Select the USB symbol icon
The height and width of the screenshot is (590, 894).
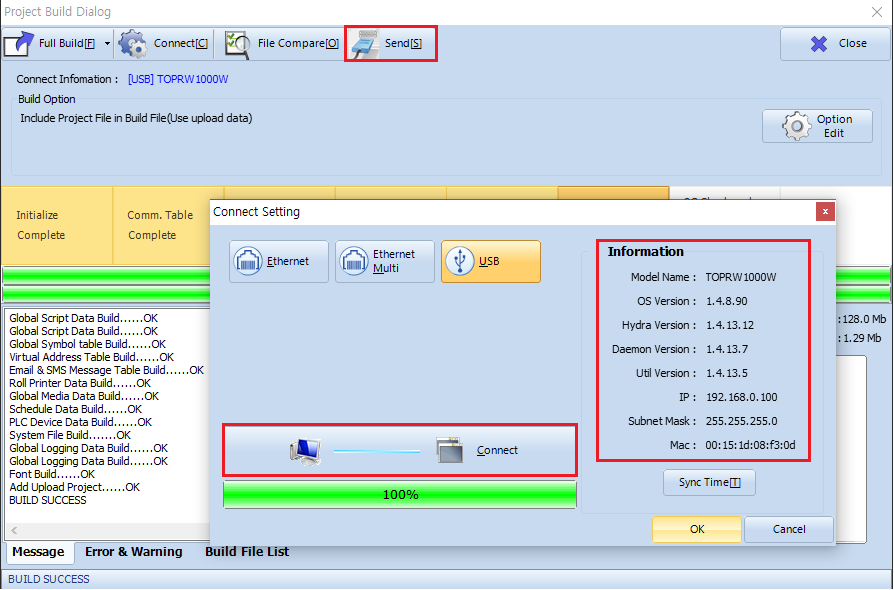(x=460, y=262)
